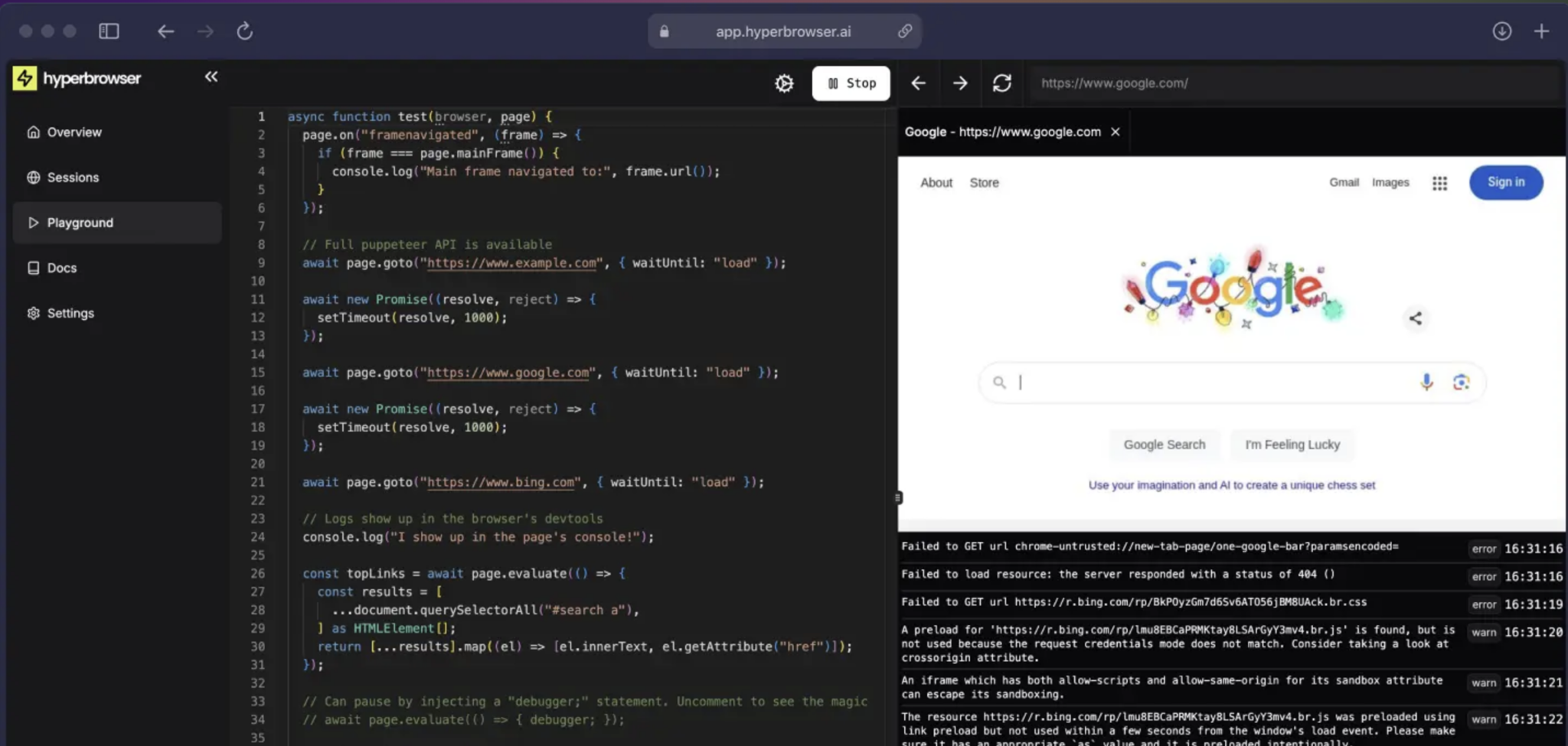The height and width of the screenshot is (746, 1568).
Task: Click I'm Feeling Lucky
Action: tap(1292, 445)
